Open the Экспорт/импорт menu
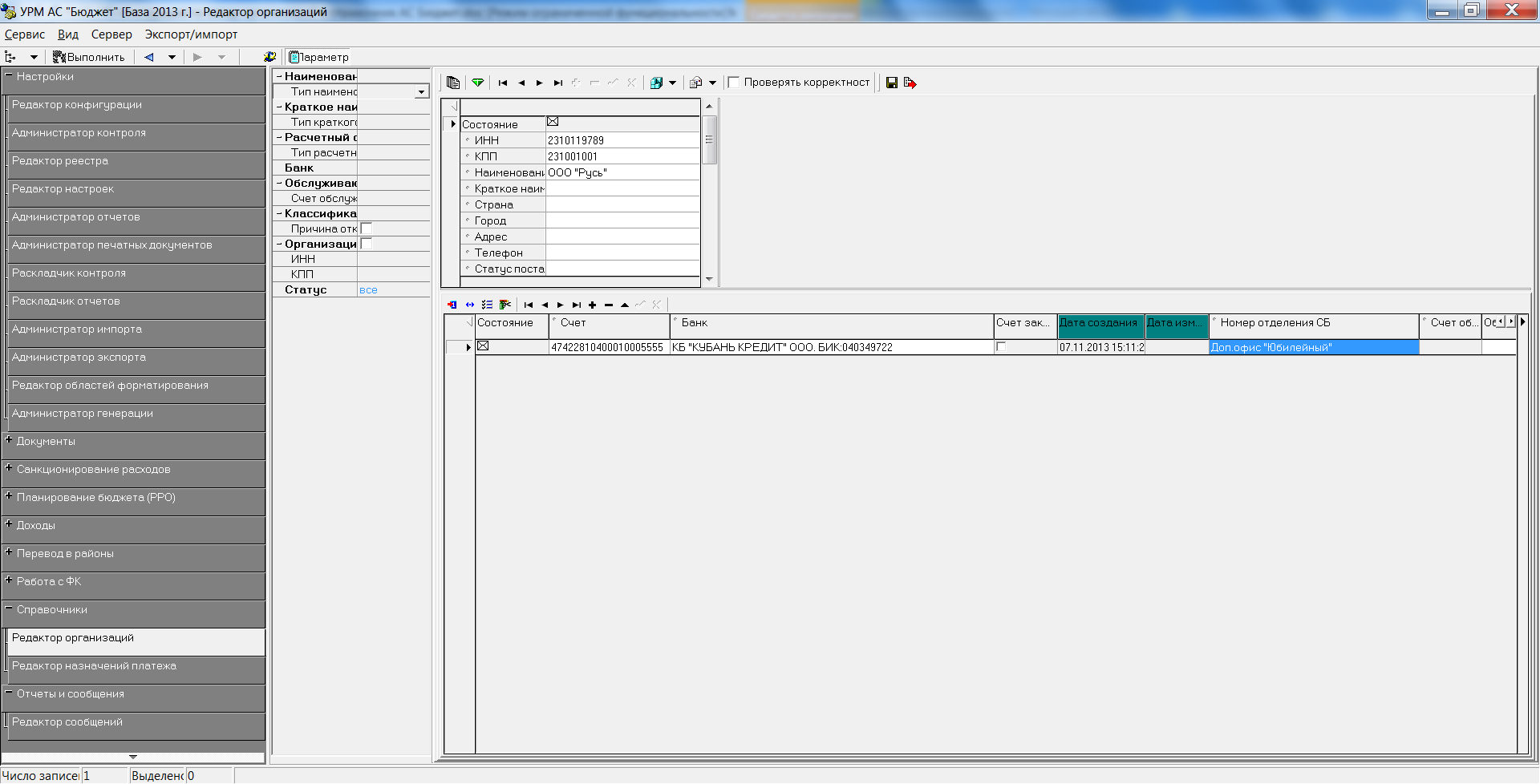This screenshot has height=784, width=1540. click(191, 34)
